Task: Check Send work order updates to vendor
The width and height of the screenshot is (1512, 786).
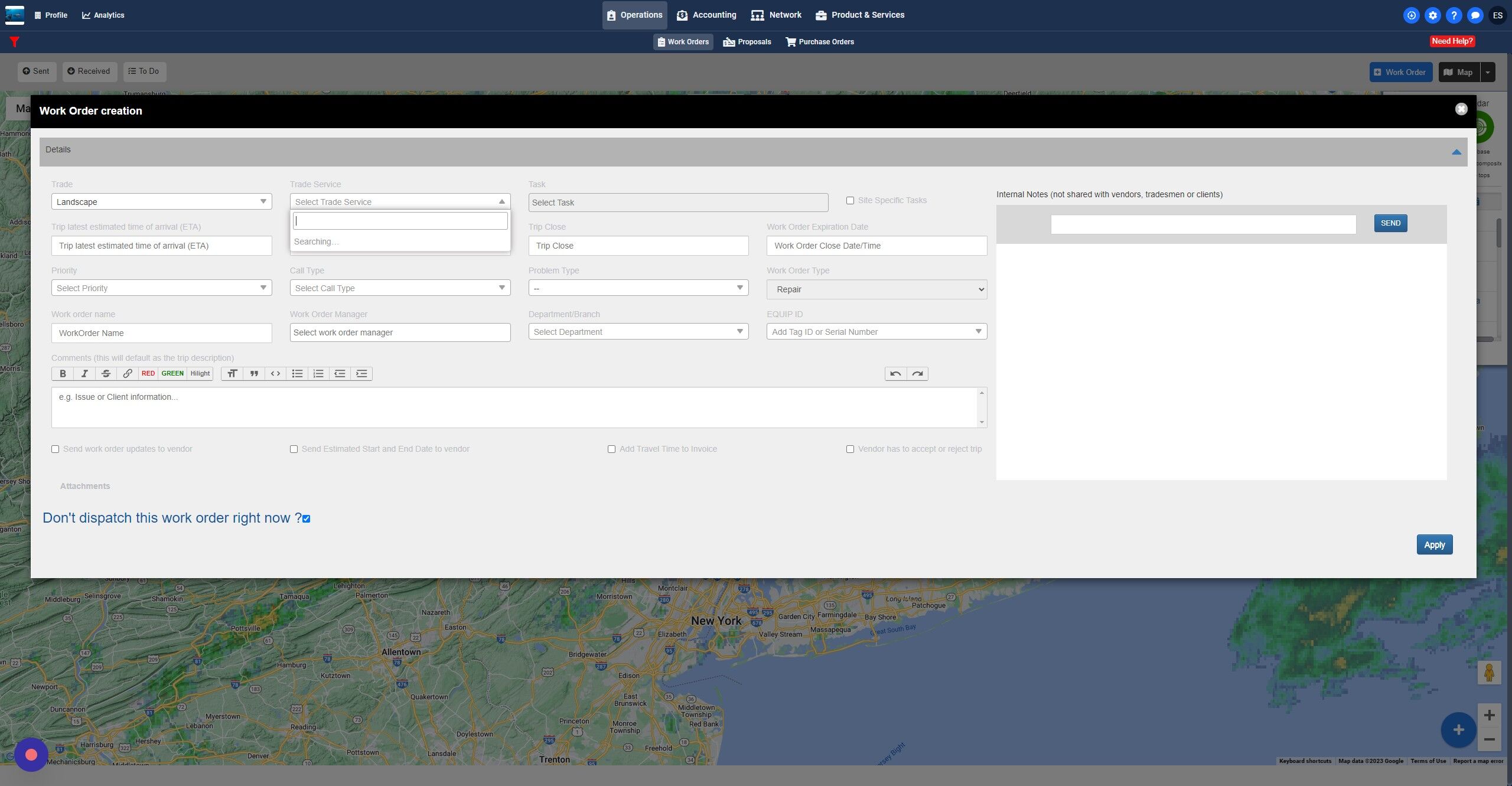Action: 56,449
